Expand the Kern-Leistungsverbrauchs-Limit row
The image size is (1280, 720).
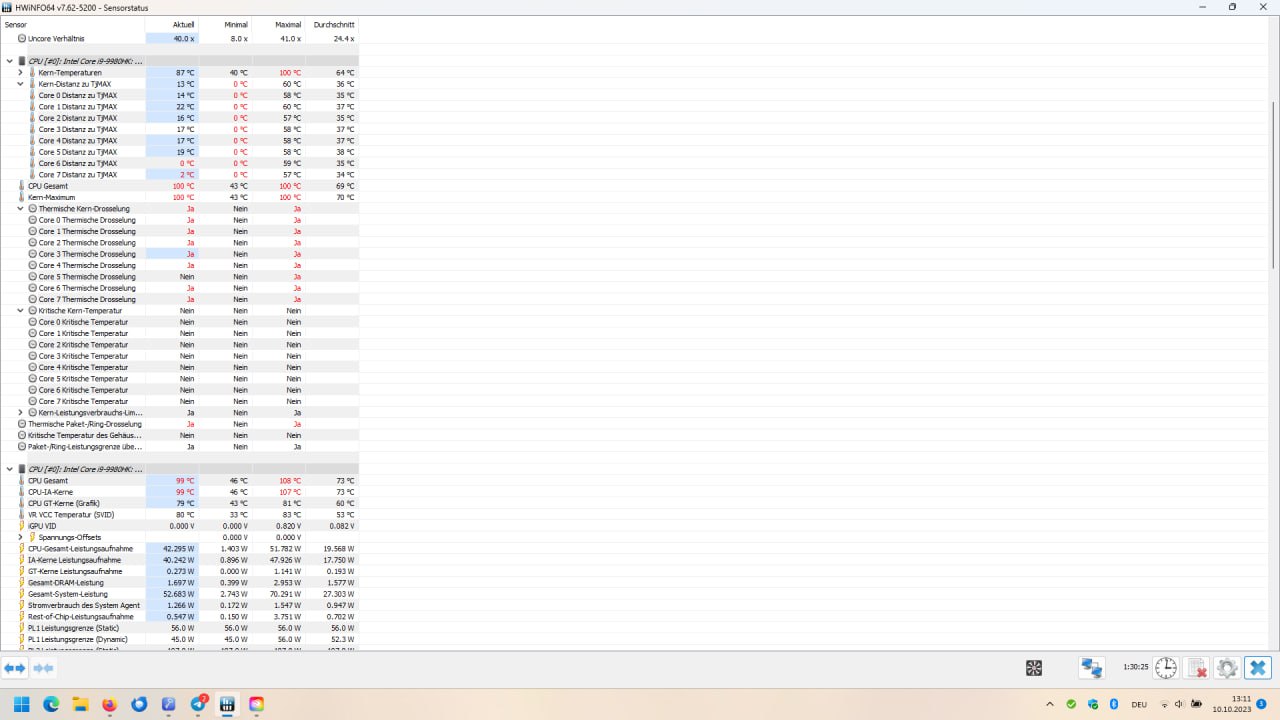point(20,412)
